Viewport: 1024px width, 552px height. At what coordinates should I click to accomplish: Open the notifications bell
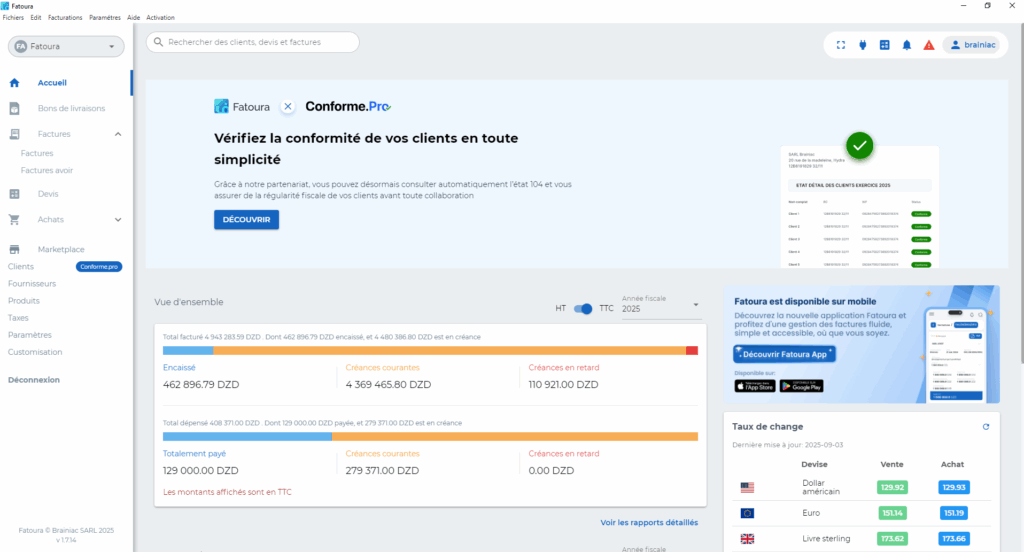(x=907, y=45)
